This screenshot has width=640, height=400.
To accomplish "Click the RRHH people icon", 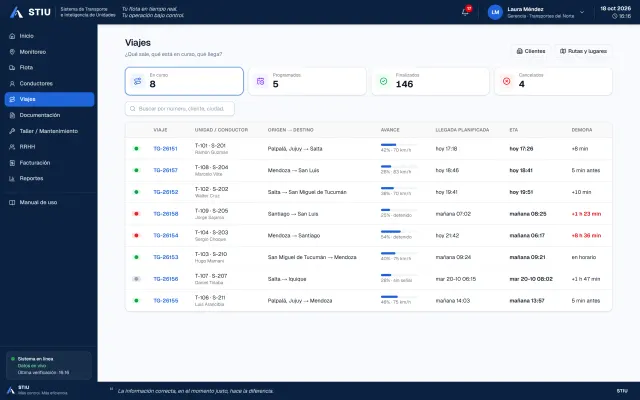I will (12, 147).
